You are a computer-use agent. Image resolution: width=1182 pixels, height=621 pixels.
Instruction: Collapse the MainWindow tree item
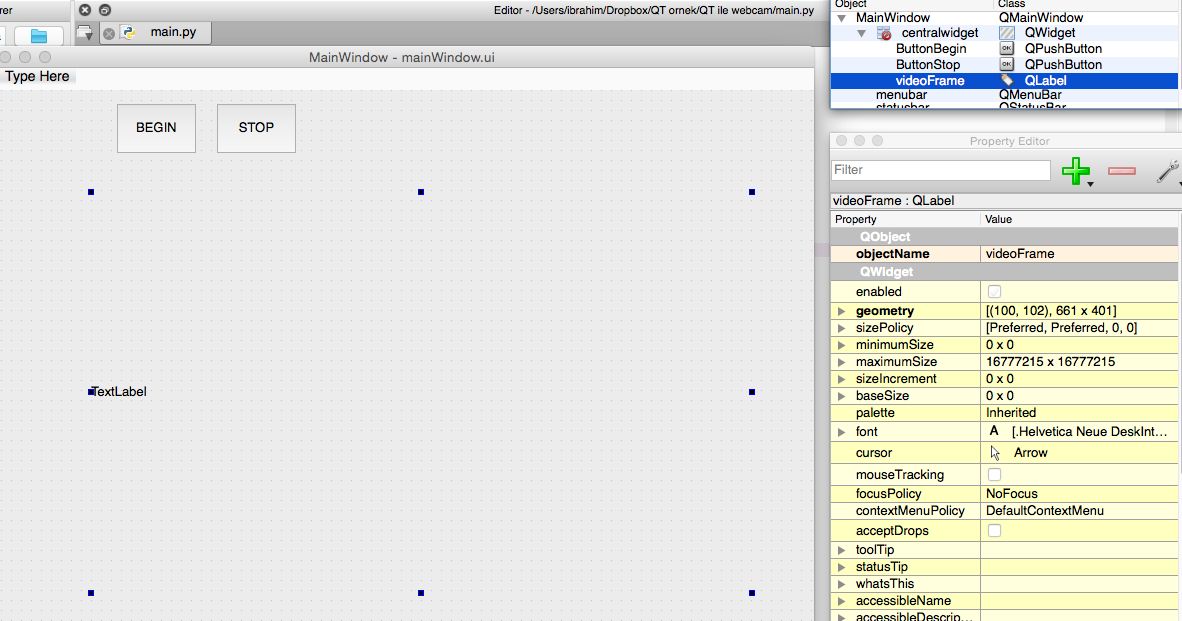coord(840,17)
